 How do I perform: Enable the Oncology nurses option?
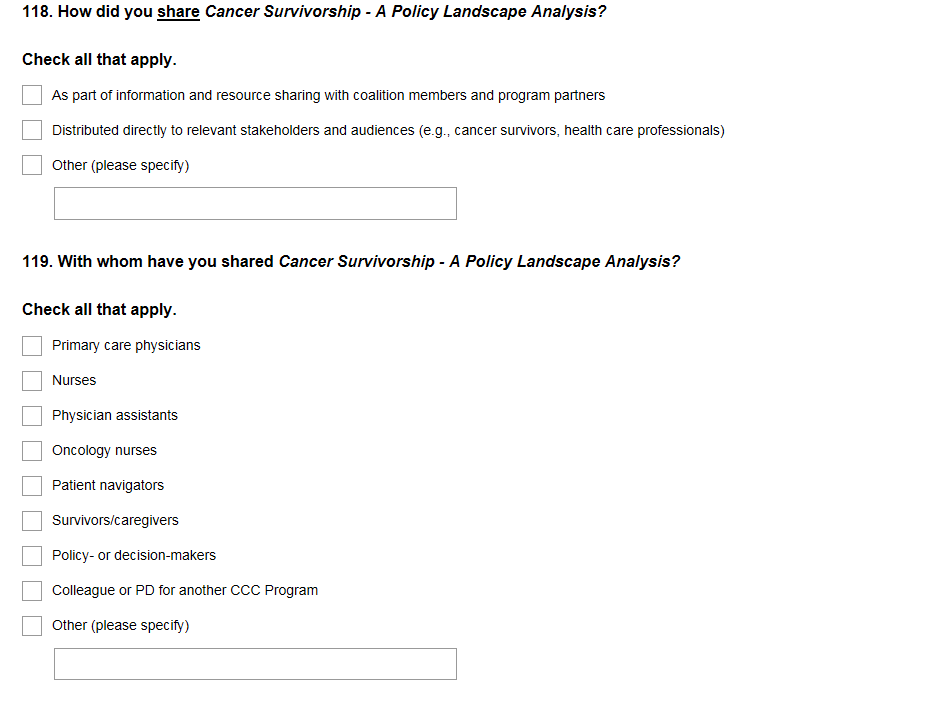(32, 451)
